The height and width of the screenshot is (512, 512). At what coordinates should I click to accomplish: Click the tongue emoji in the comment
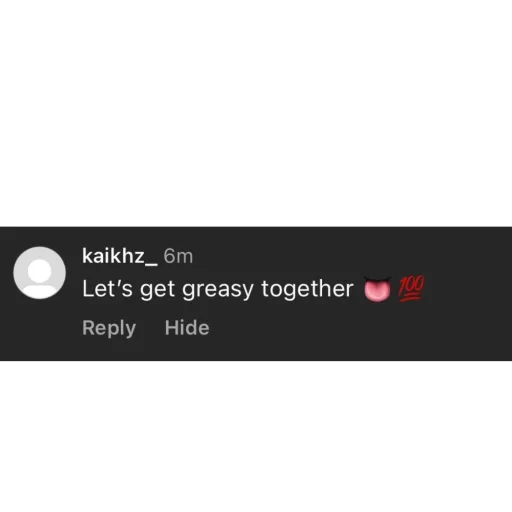(377, 289)
